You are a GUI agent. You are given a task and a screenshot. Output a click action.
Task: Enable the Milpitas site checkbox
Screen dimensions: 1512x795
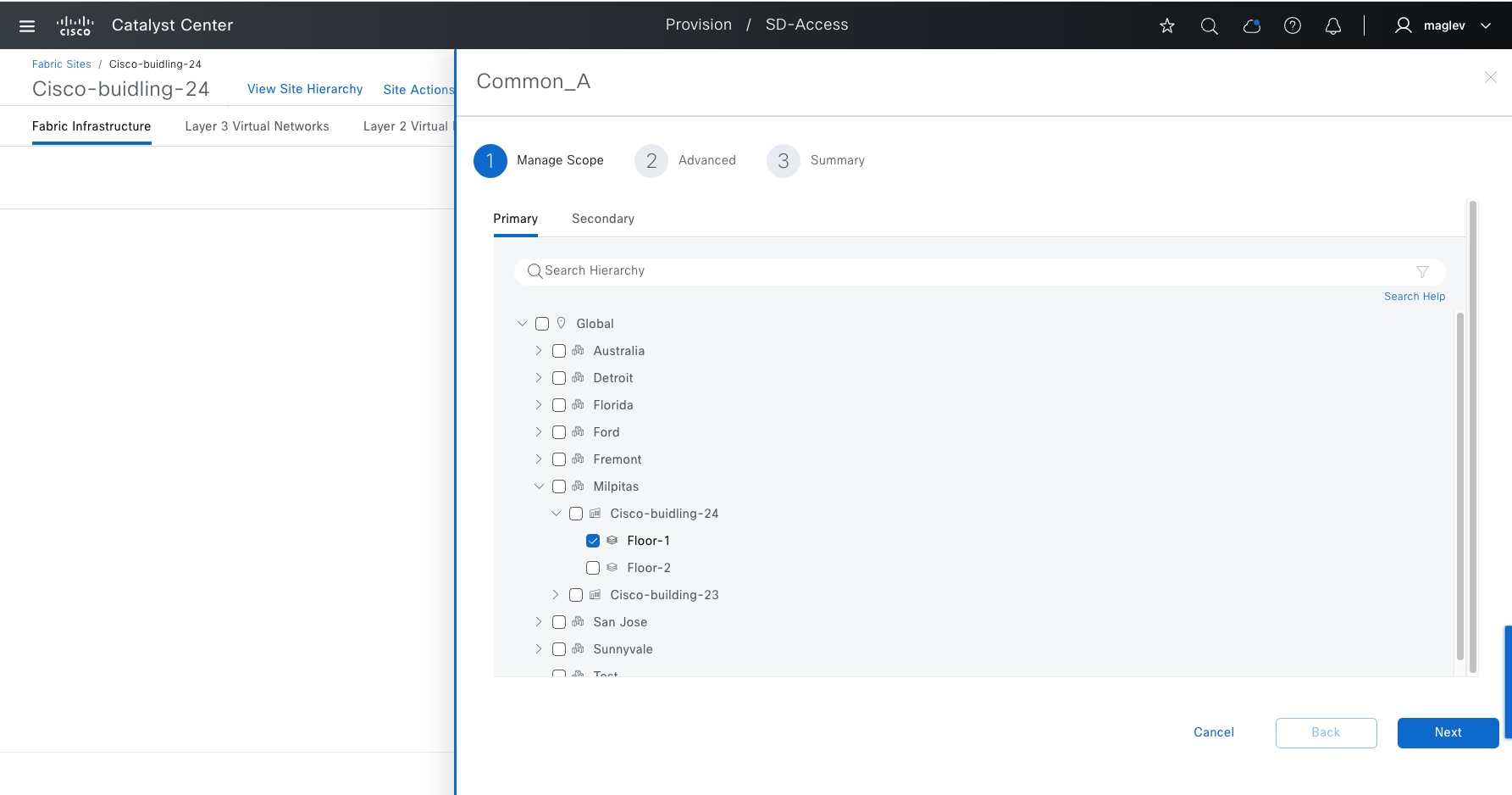[559, 486]
